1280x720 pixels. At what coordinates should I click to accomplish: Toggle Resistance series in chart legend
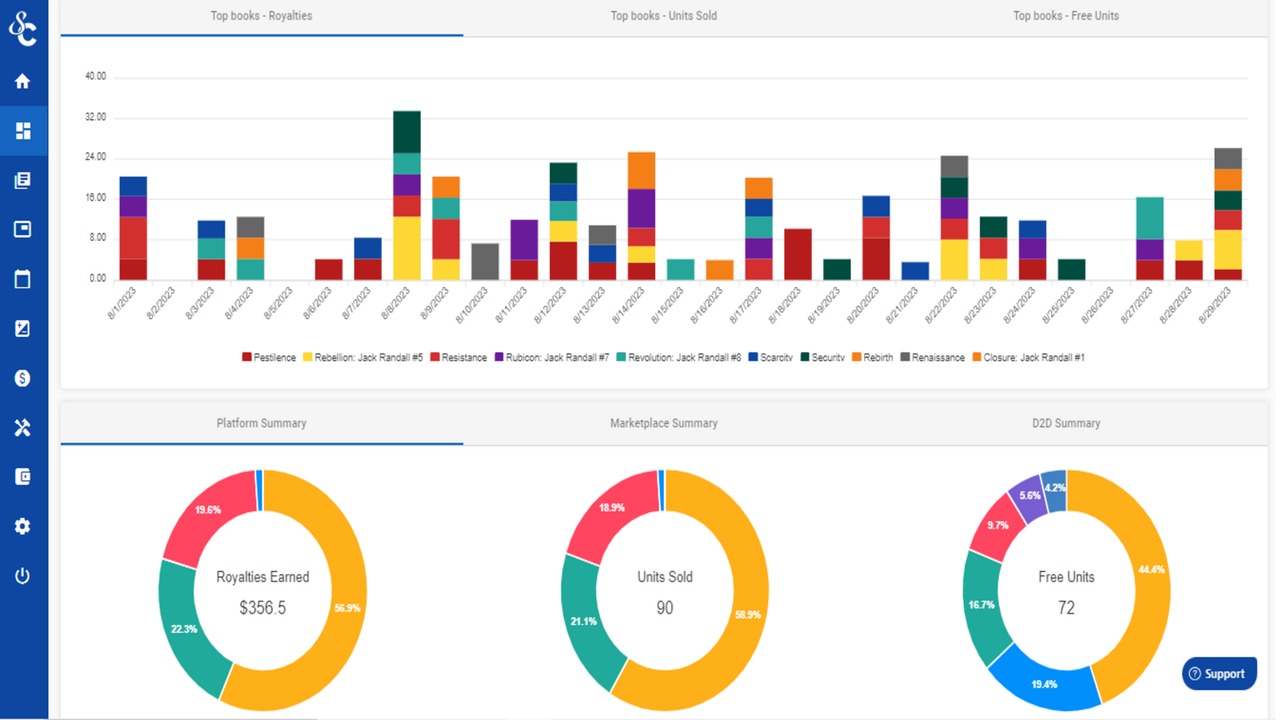pos(457,357)
